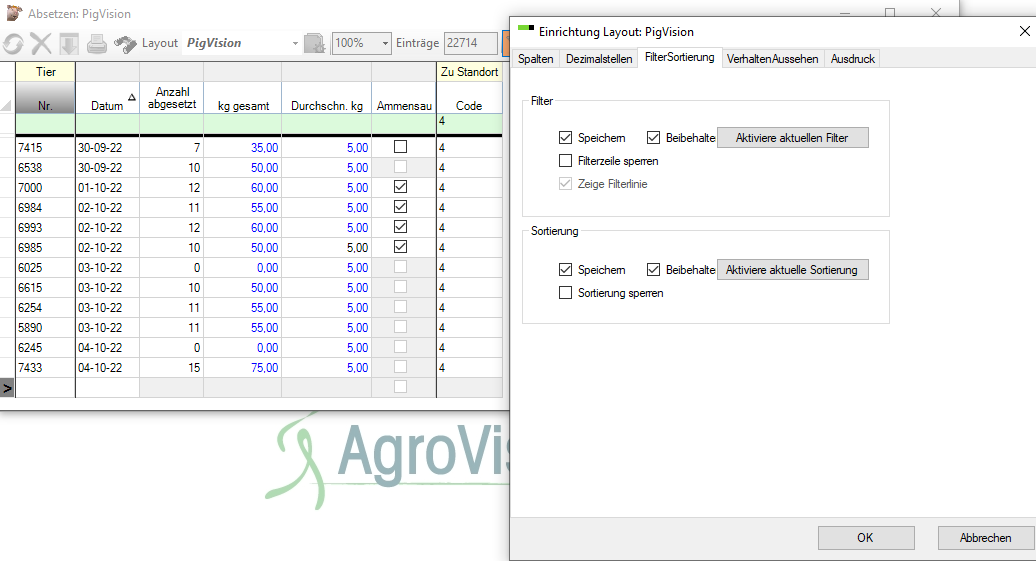Click Aktiviere aktuellen Filter button

(x=792, y=137)
